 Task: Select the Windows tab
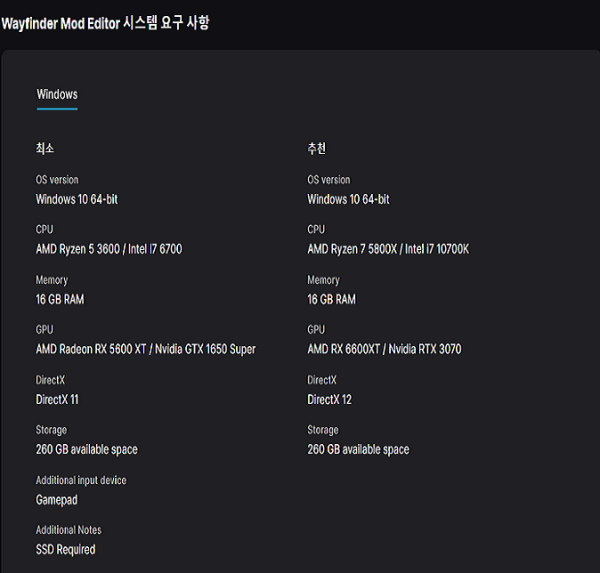point(57,94)
